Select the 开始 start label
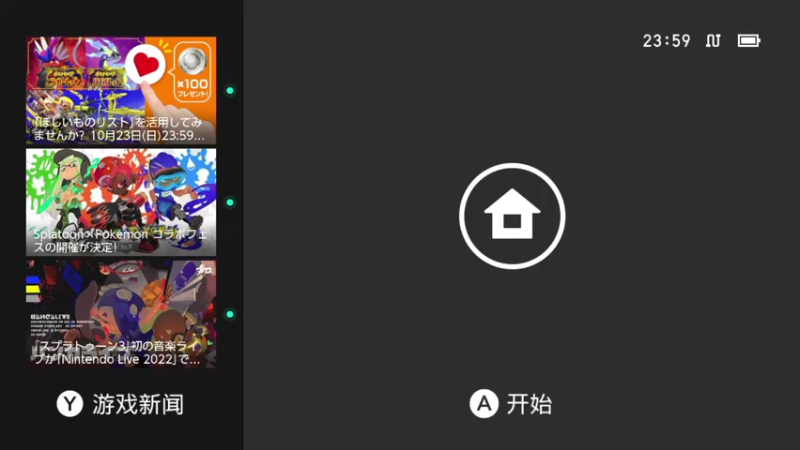Image resolution: width=800 pixels, height=450 pixels. point(529,405)
